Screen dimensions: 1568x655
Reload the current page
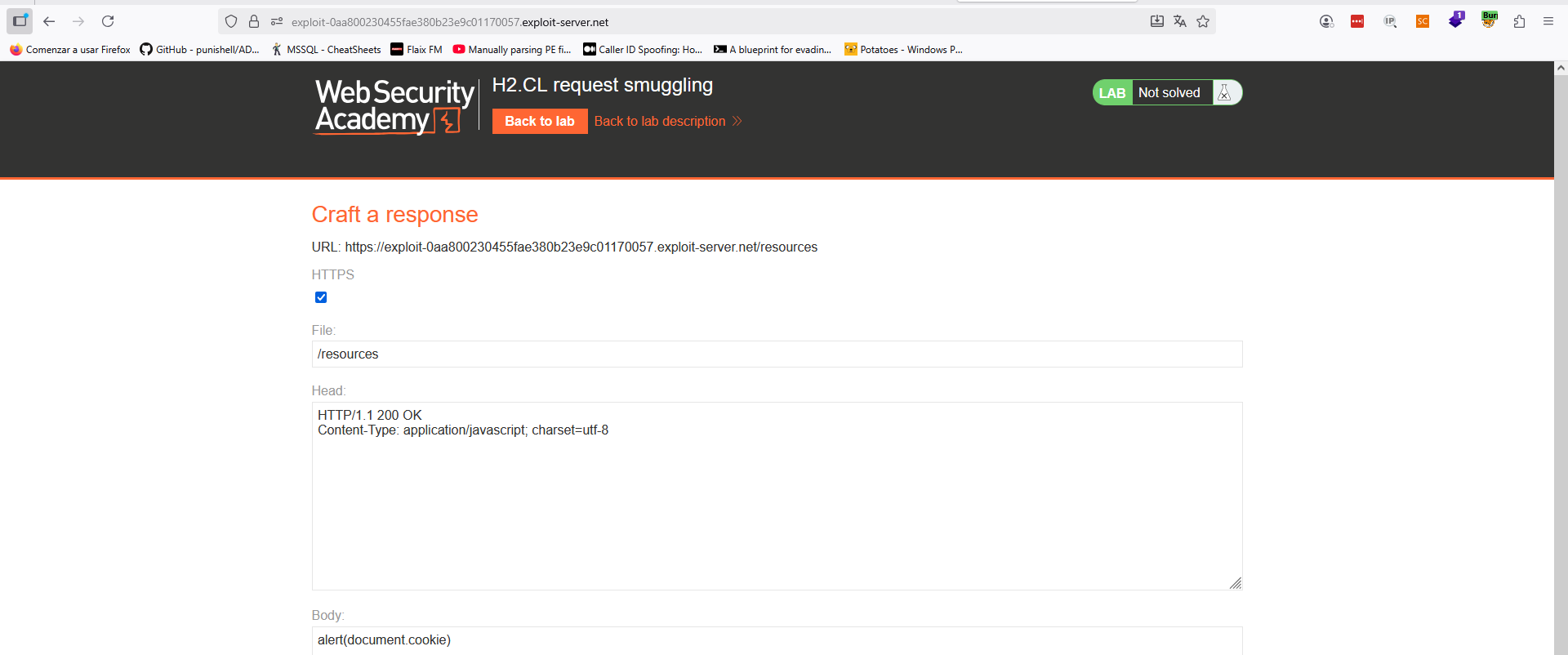coord(108,22)
